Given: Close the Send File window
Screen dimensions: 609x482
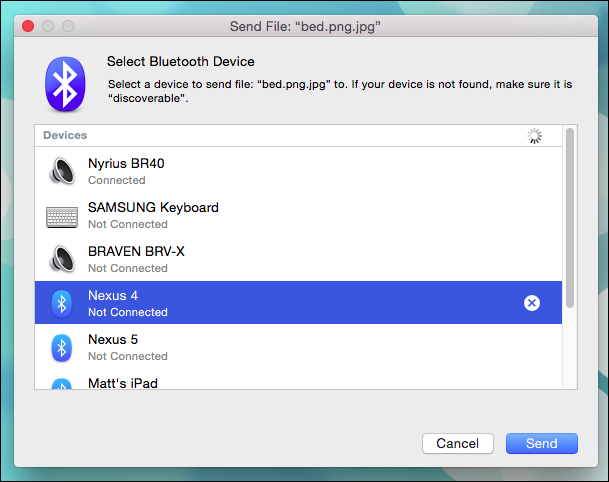Looking at the screenshot, I should (28, 26).
